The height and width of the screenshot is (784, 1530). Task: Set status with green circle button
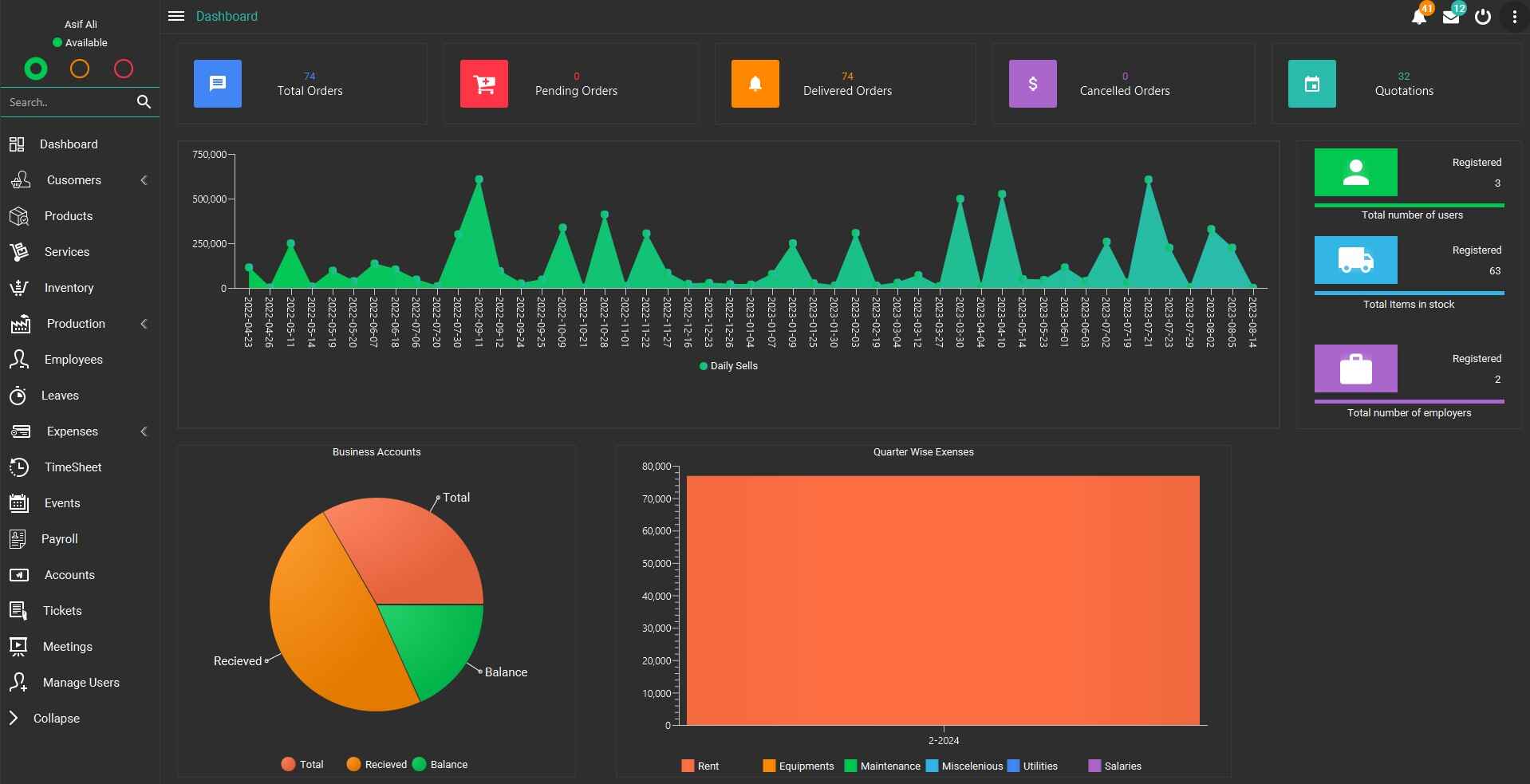click(36, 69)
